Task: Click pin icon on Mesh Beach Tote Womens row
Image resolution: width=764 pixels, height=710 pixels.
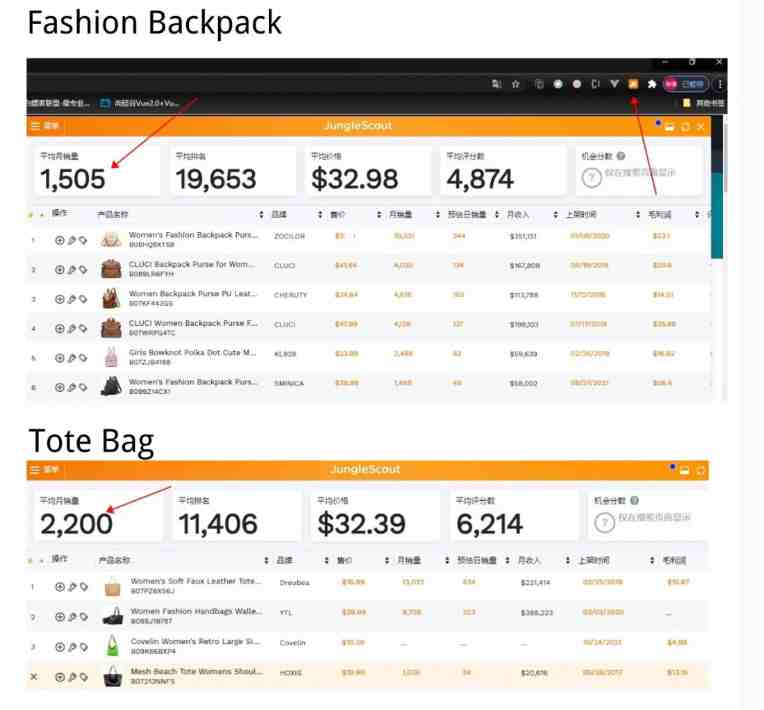Action: point(72,677)
